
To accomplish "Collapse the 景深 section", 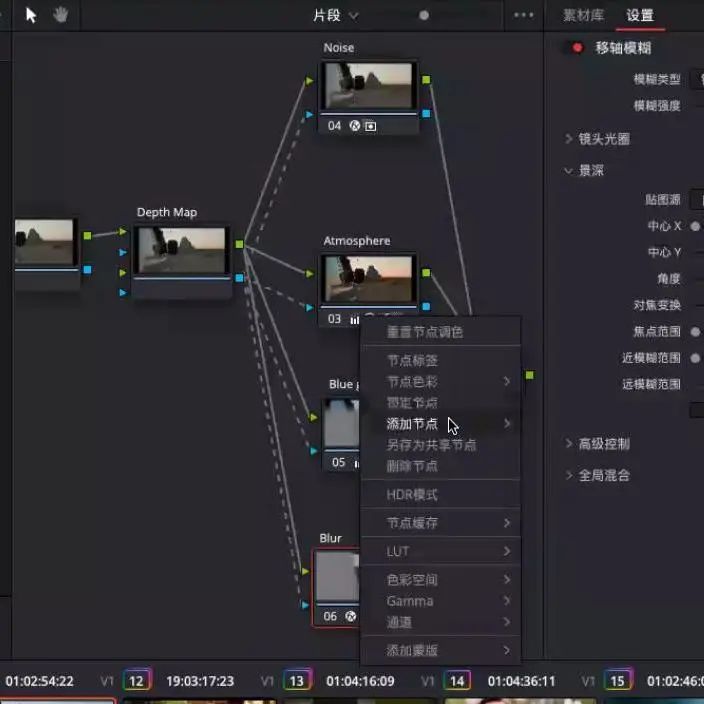I will (x=583, y=171).
